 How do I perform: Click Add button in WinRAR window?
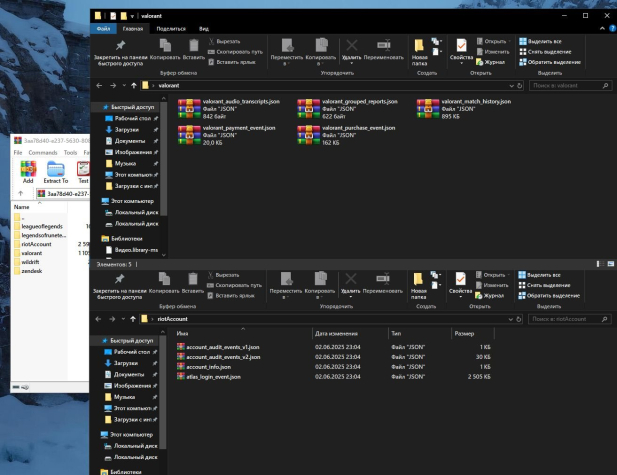click(x=28, y=172)
